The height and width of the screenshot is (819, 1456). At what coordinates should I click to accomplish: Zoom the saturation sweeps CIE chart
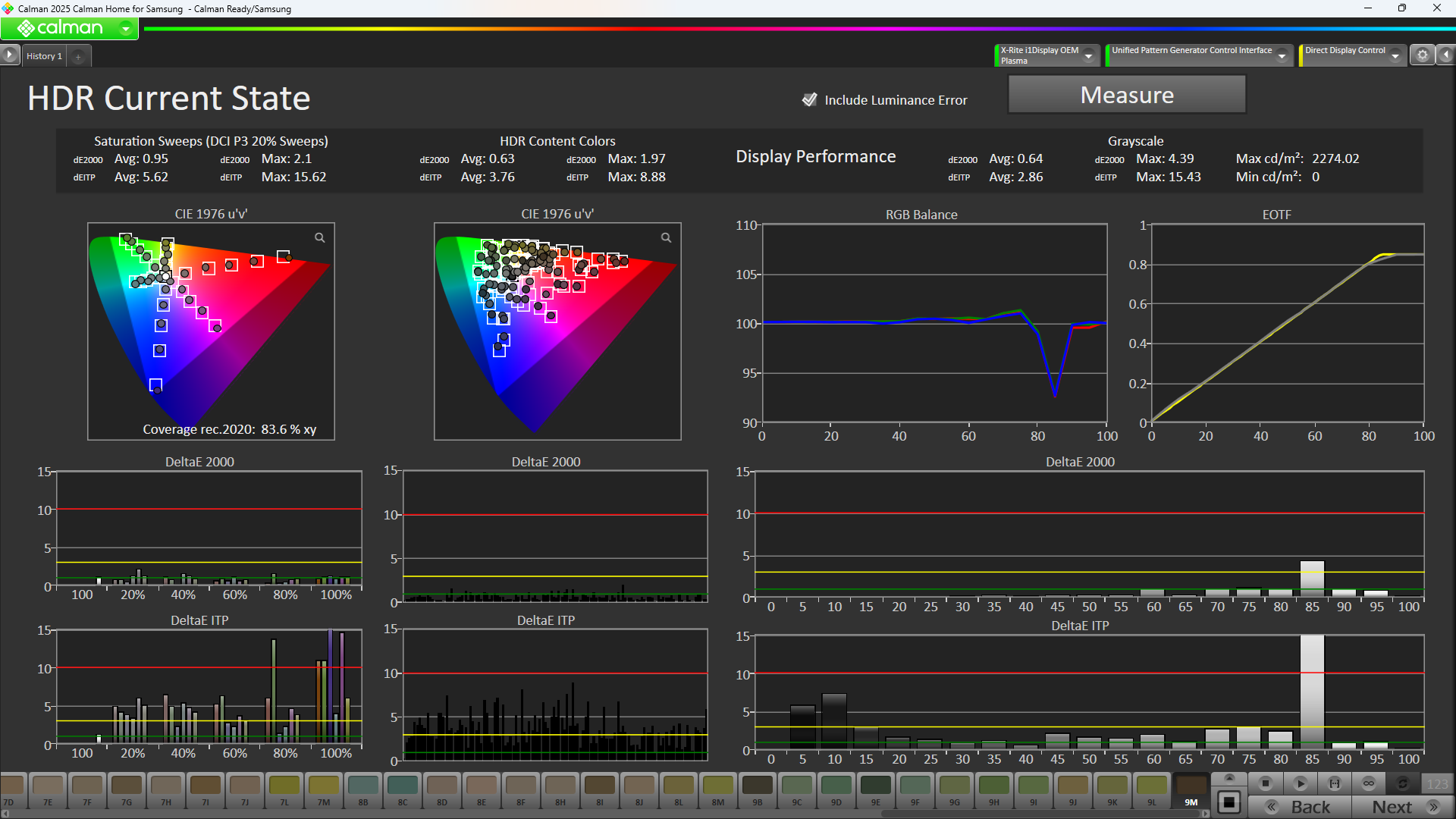320,237
